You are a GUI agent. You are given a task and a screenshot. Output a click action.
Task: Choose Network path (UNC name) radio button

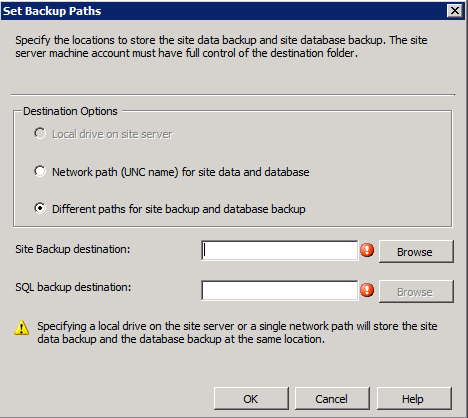[40, 171]
